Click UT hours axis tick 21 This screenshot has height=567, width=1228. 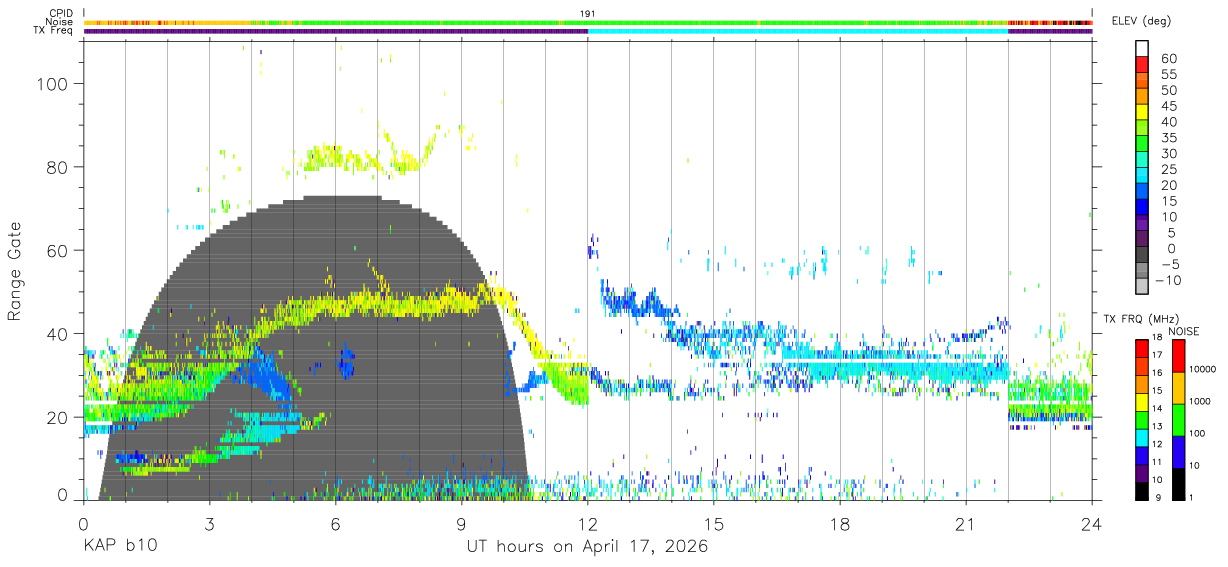pyautogui.click(x=966, y=524)
